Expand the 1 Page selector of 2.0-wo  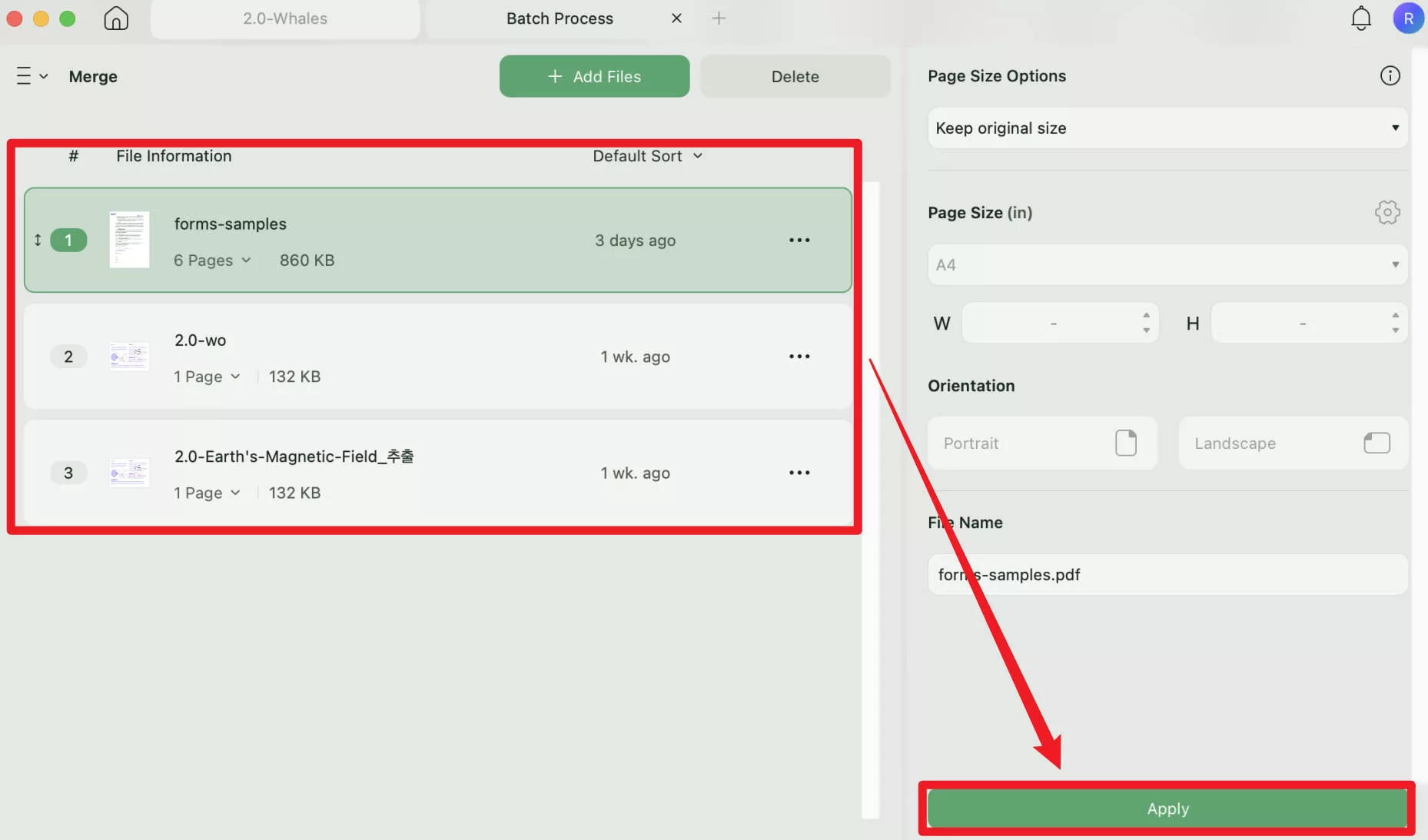[207, 377]
